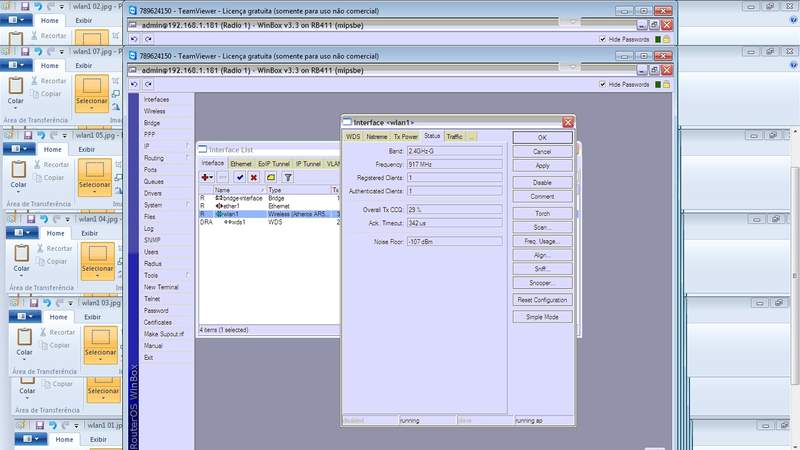Click the Overall Tx CCQ field showing 29 %
The image size is (800, 450).
454,210
